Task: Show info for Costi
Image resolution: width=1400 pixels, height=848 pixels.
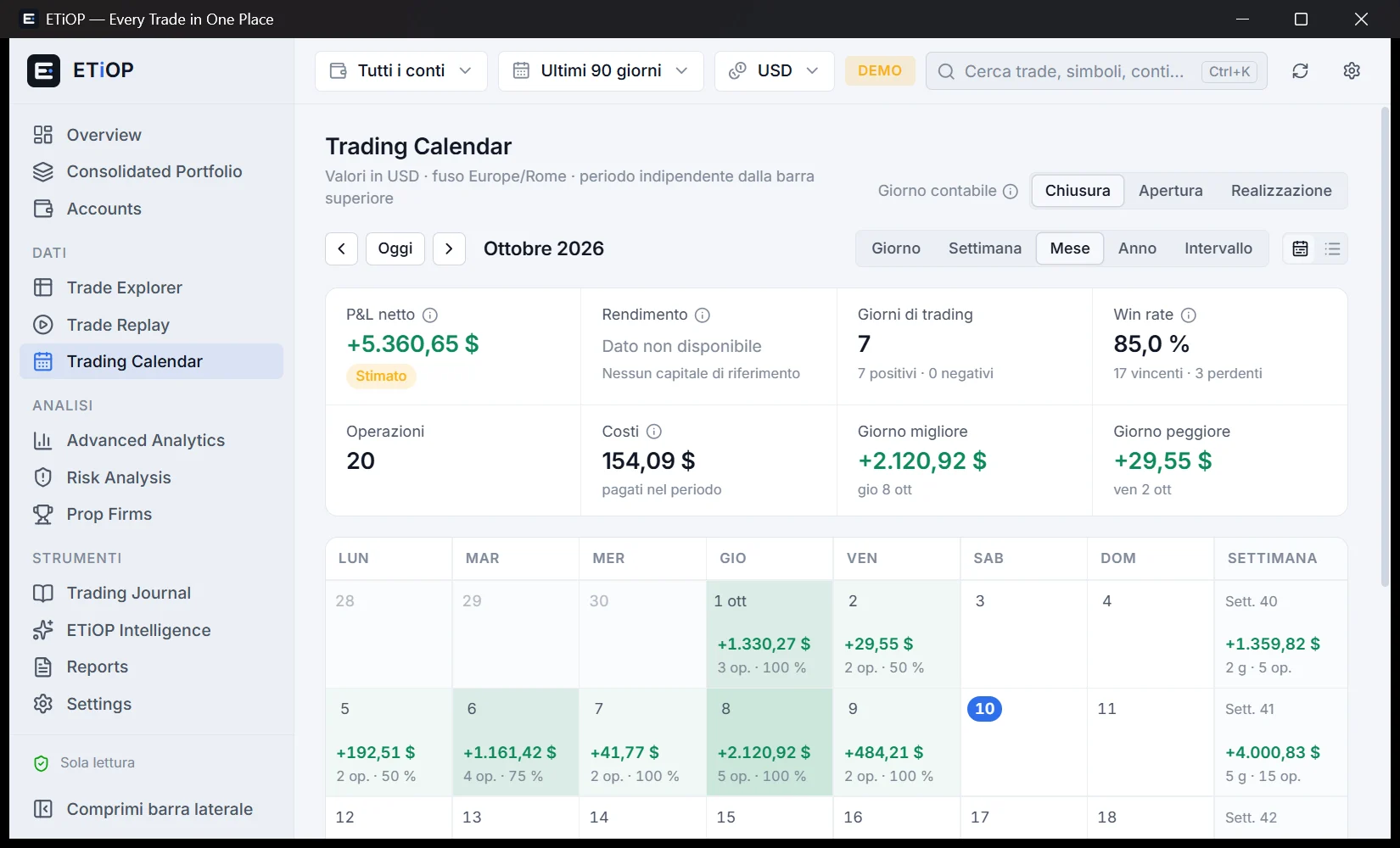Action: [x=654, y=432]
